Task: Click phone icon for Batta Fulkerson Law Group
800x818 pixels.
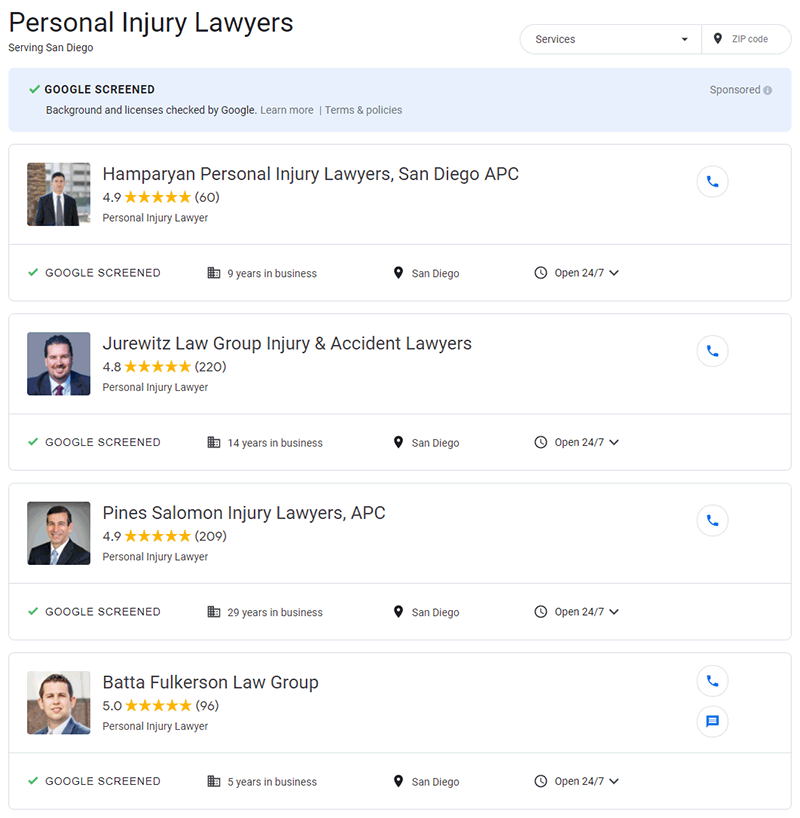Action: tap(712, 681)
